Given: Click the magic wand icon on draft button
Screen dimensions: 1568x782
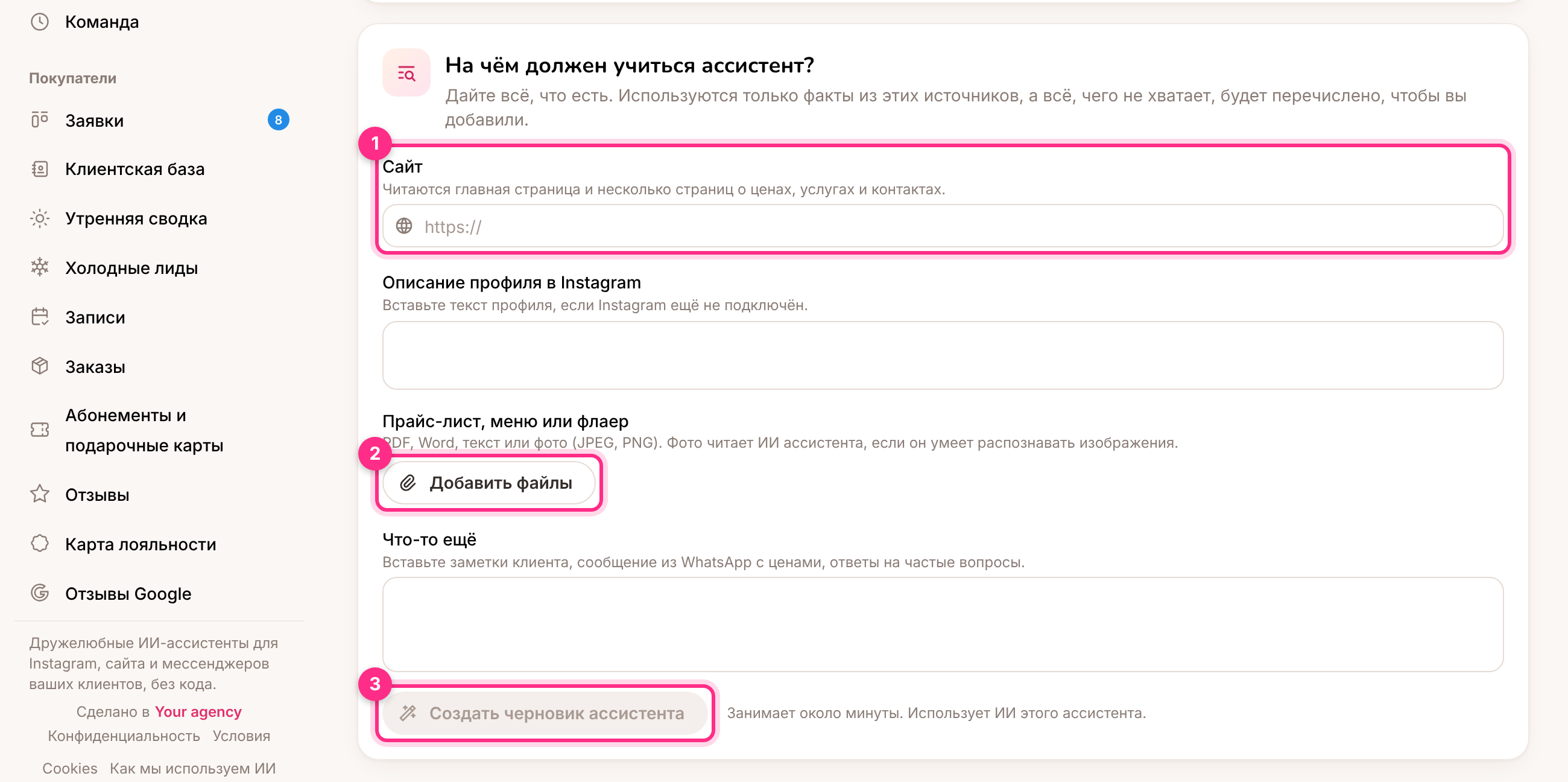Looking at the screenshot, I should [408, 713].
